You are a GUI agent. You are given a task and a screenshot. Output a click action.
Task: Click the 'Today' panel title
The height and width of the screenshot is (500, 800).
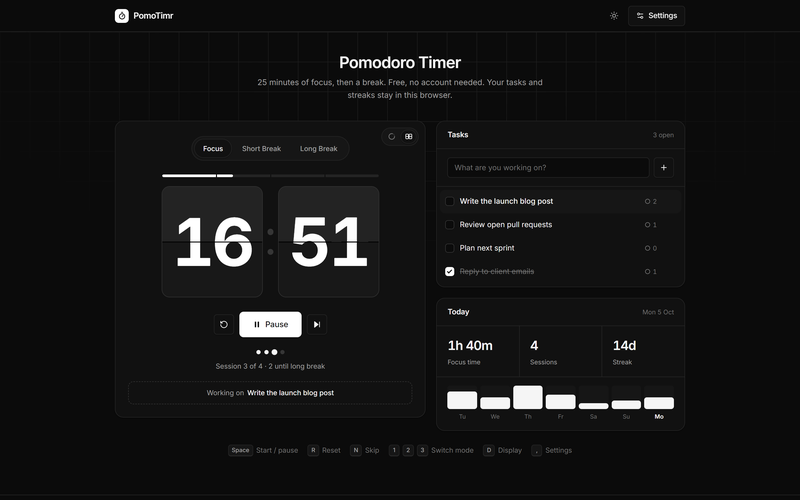point(458,312)
